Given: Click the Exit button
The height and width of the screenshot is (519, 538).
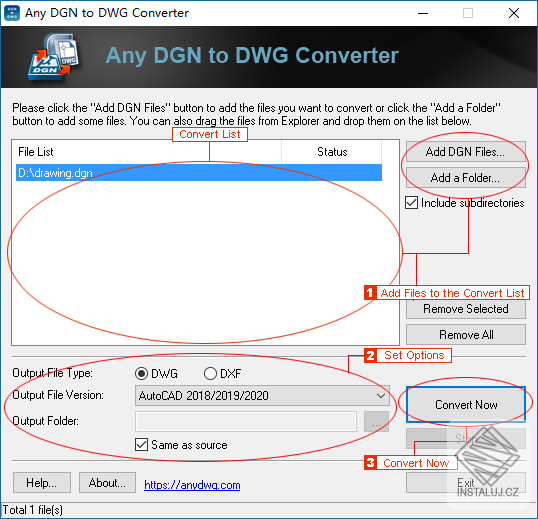Looking at the screenshot, I should tap(466, 483).
